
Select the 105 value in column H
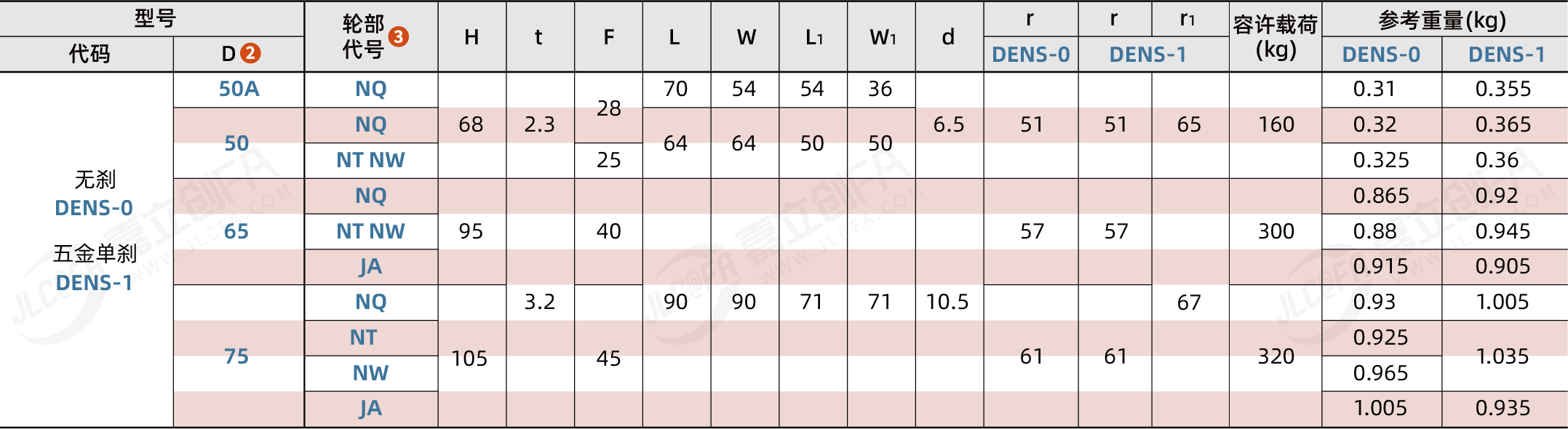[469, 358]
